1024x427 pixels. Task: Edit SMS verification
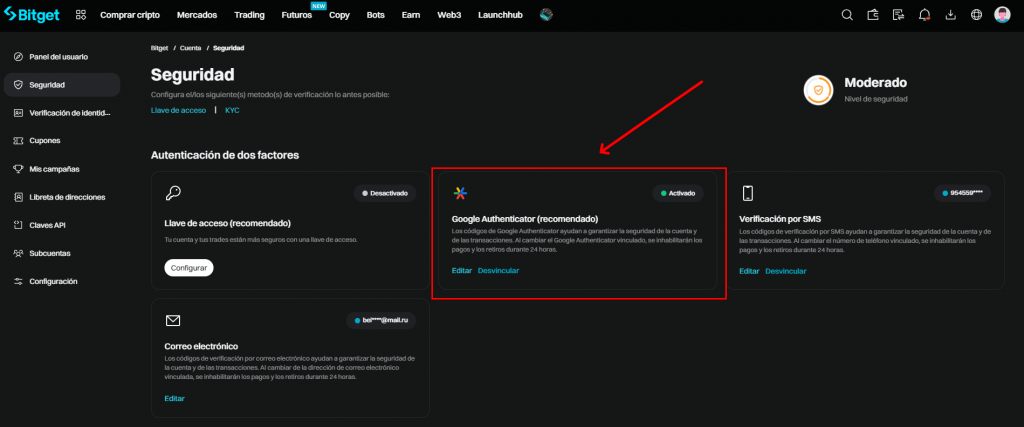[x=749, y=271]
